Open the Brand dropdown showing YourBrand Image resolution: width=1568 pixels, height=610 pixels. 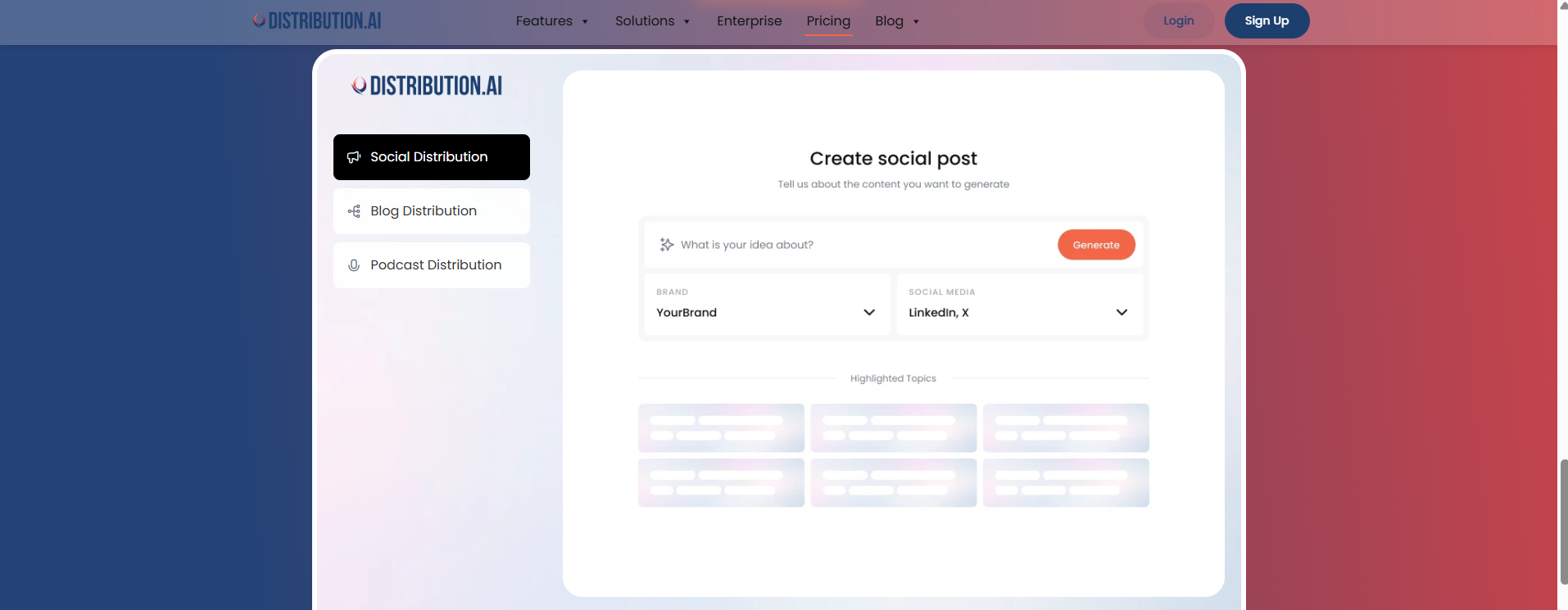click(767, 305)
